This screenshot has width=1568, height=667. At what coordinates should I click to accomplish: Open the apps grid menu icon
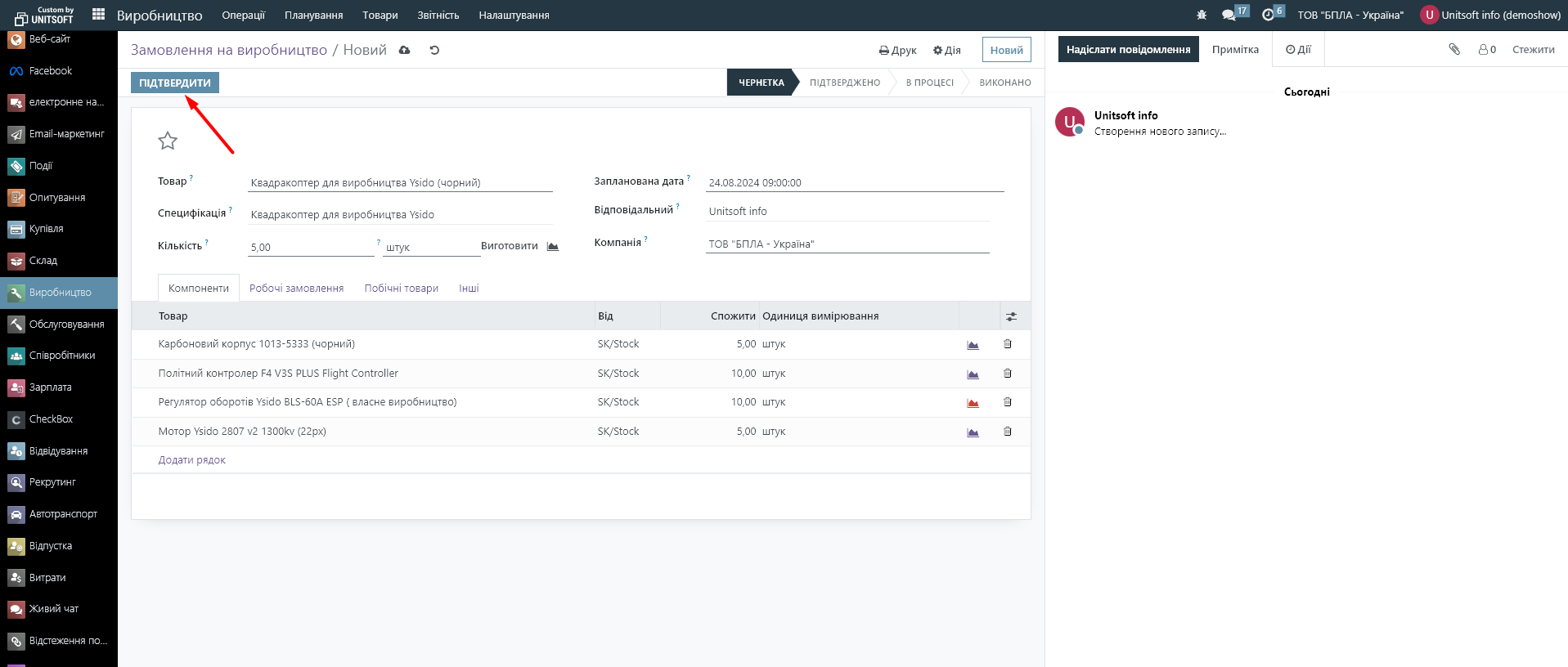pyautogui.click(x=98, y=15)
